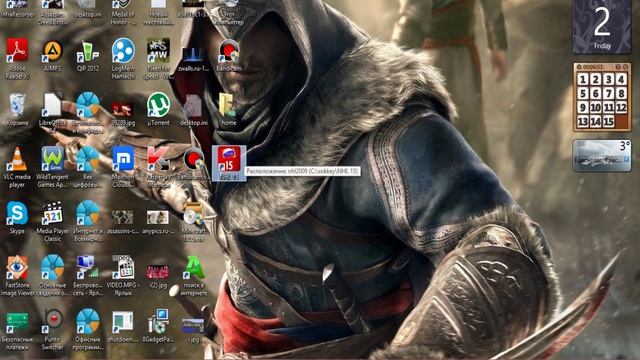640x360 pixels.
Task: Open the green поиск в интернете icon
Action: tap(193, 267)
